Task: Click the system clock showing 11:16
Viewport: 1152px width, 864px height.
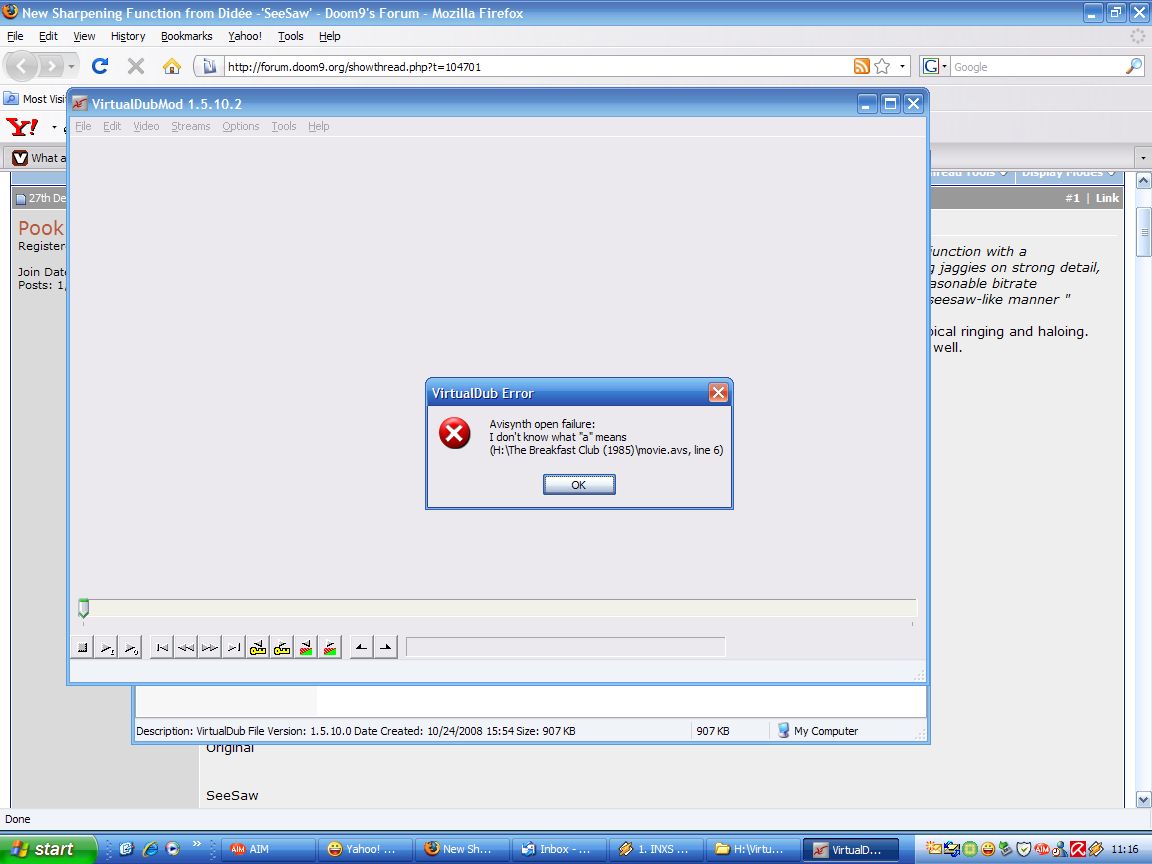Action: [1125, 849]
